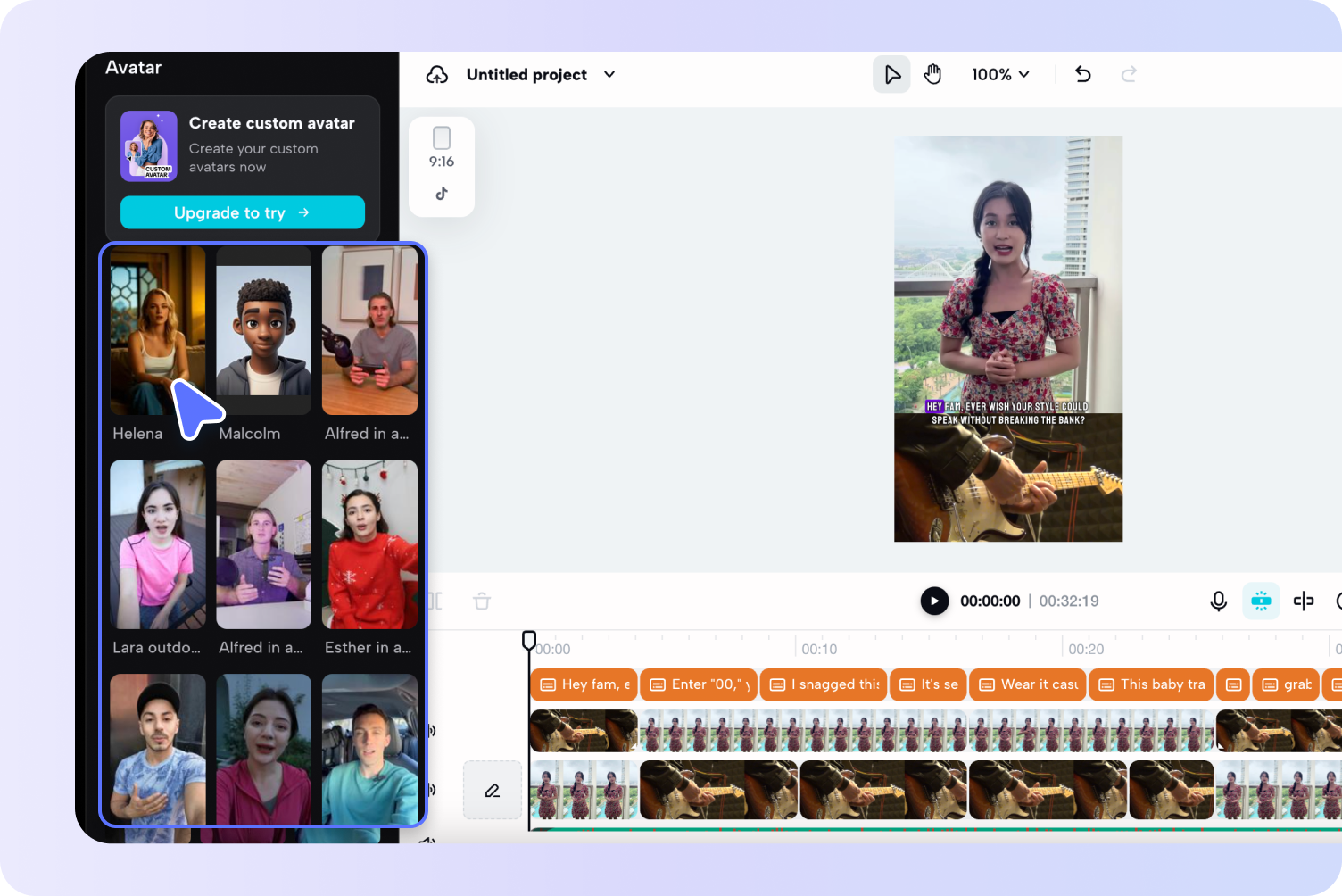Click the timeline playhead handle
The image size is (1342, 896).
(529, 640)
